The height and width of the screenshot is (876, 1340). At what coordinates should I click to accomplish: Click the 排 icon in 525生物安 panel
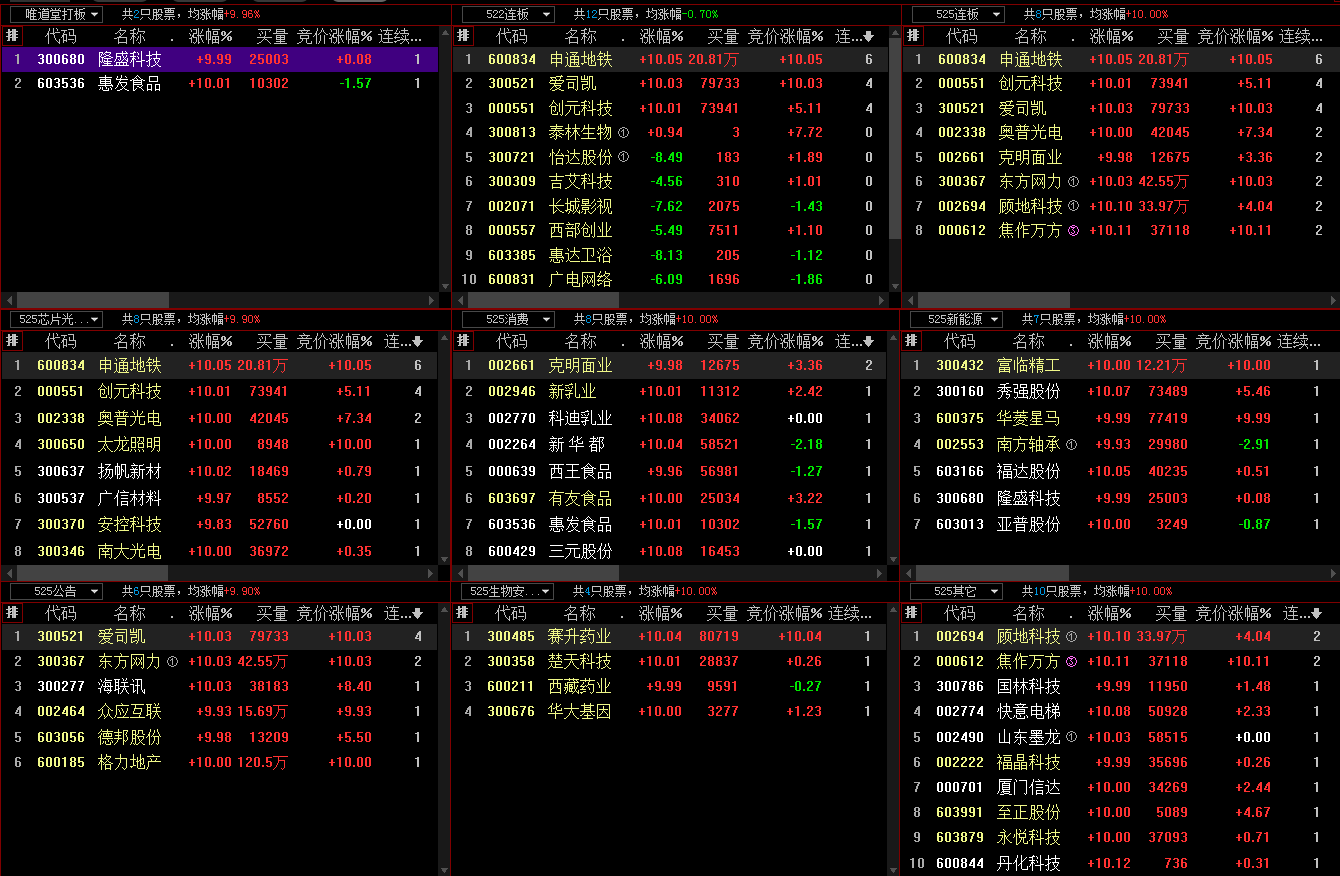tap(463, 612)
